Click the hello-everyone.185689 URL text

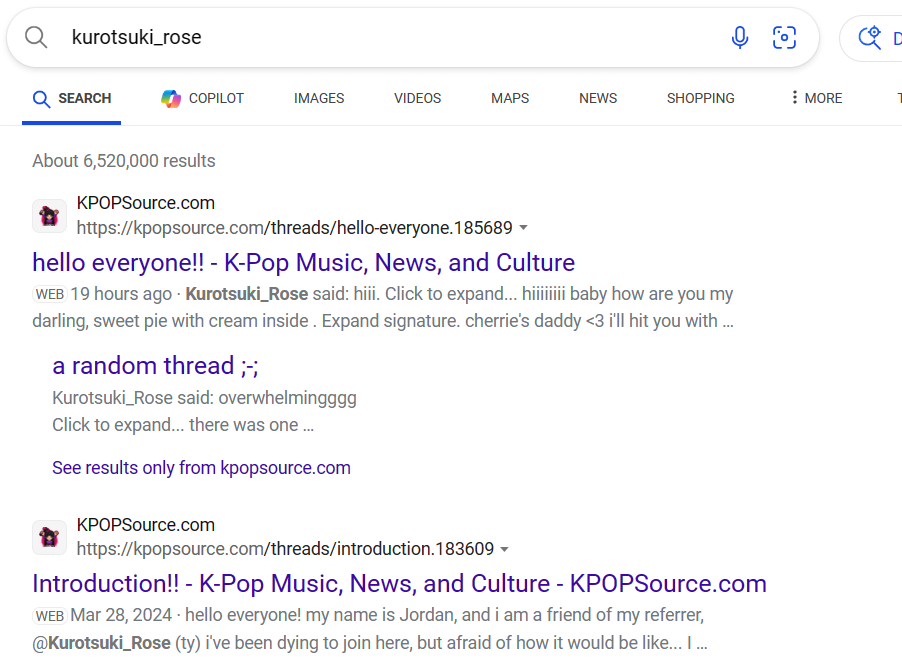pyautogui.click(x=295, y=228)
